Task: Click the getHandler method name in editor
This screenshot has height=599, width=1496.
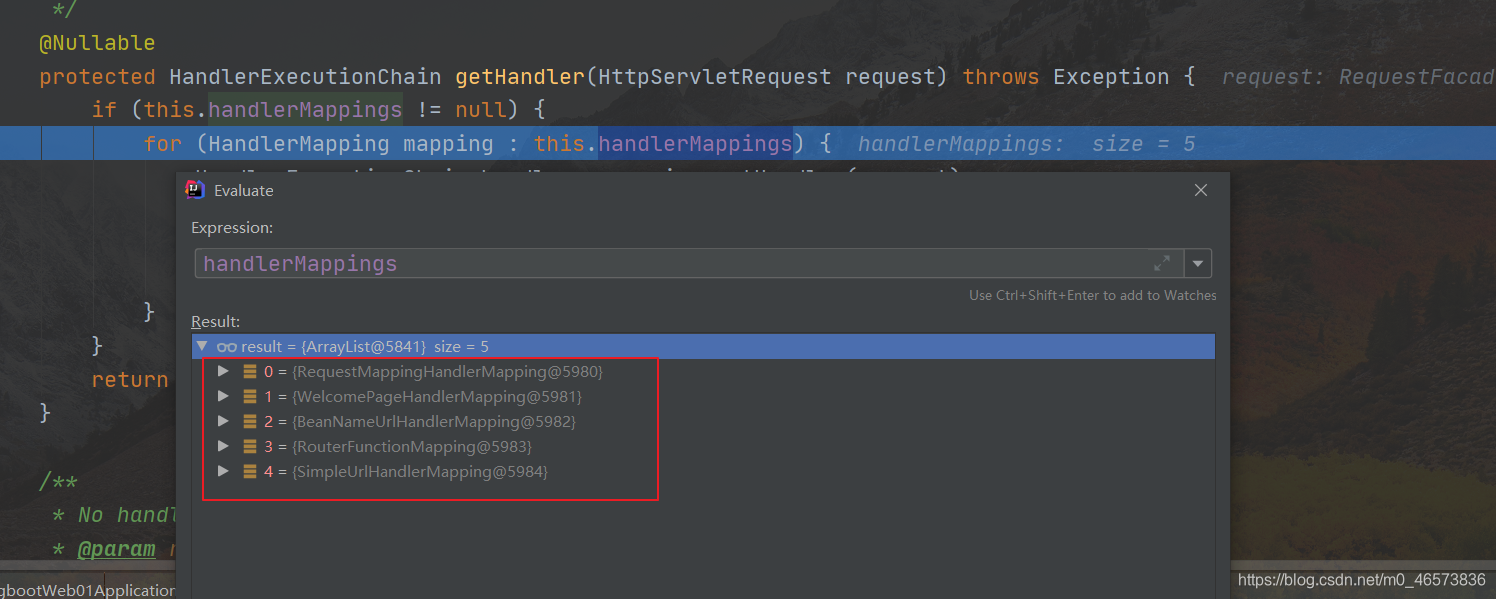Action: [x=520, y=77]
